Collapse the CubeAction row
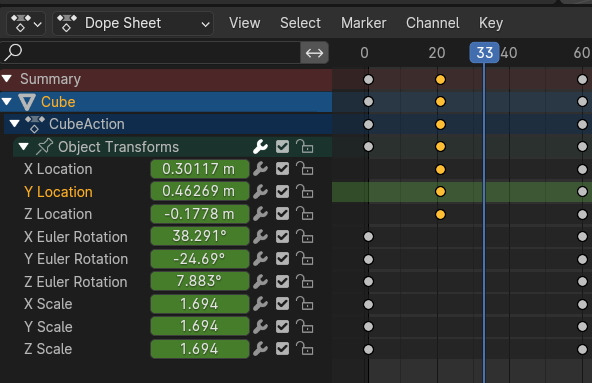592x383 pixels. (x=15, y=124)
